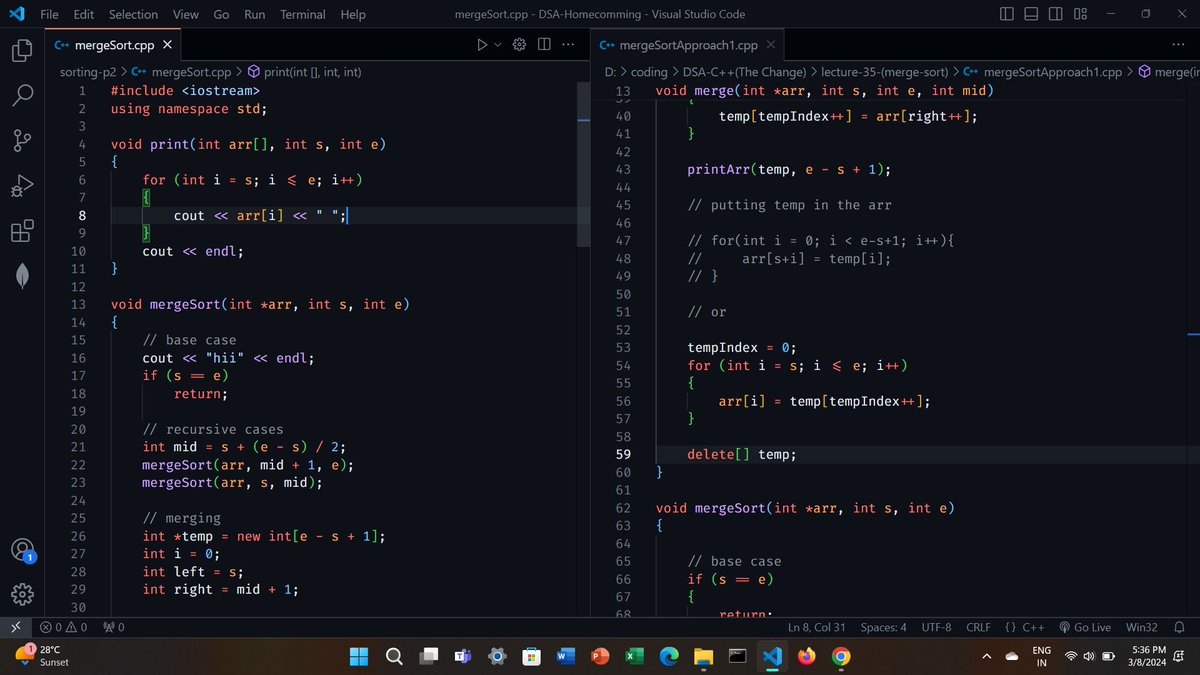The image size is (1200, 675).
Task: Select the mergeSortApproach1.cpp tab
Action: [687, 45]
